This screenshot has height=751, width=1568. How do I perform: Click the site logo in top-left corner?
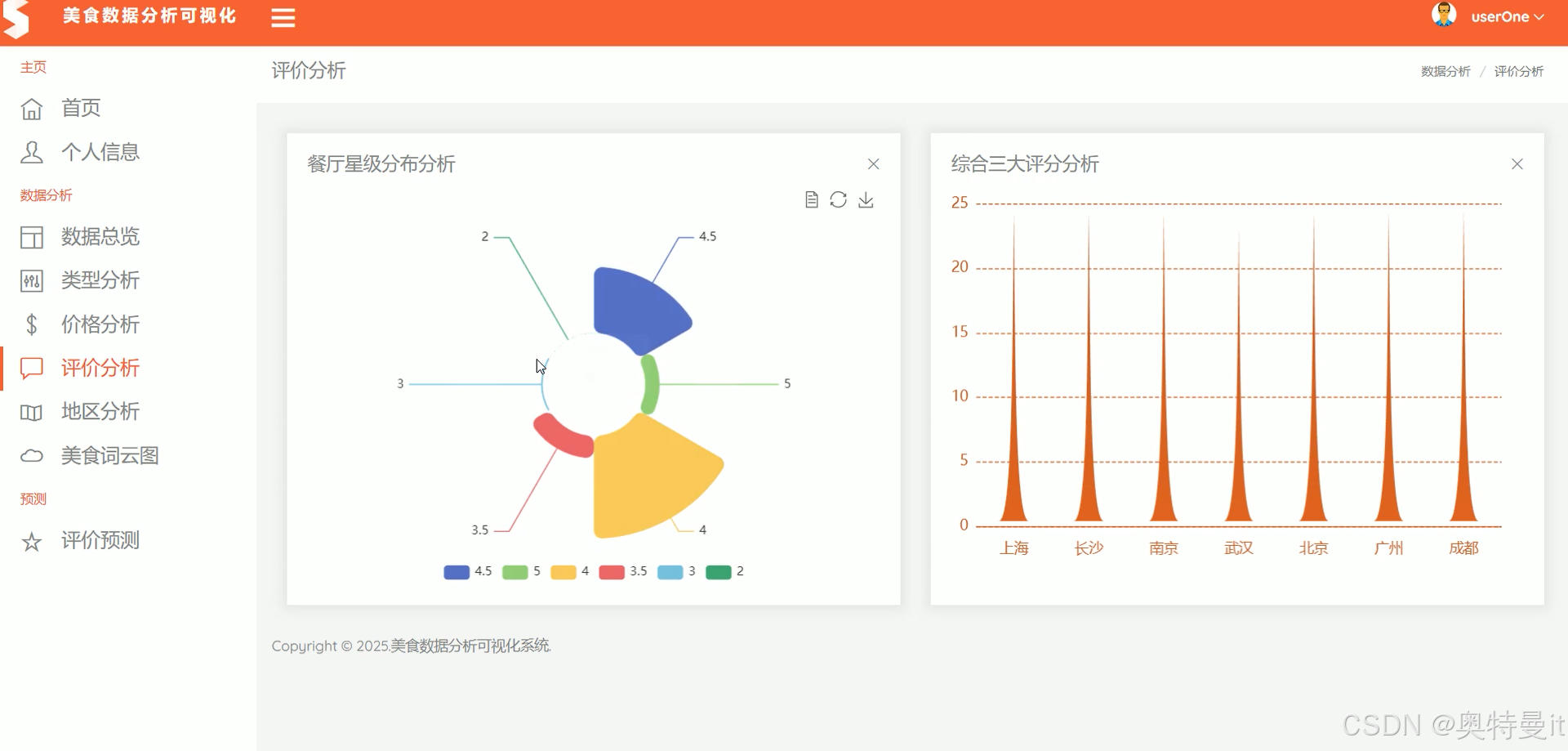[18, 18]
